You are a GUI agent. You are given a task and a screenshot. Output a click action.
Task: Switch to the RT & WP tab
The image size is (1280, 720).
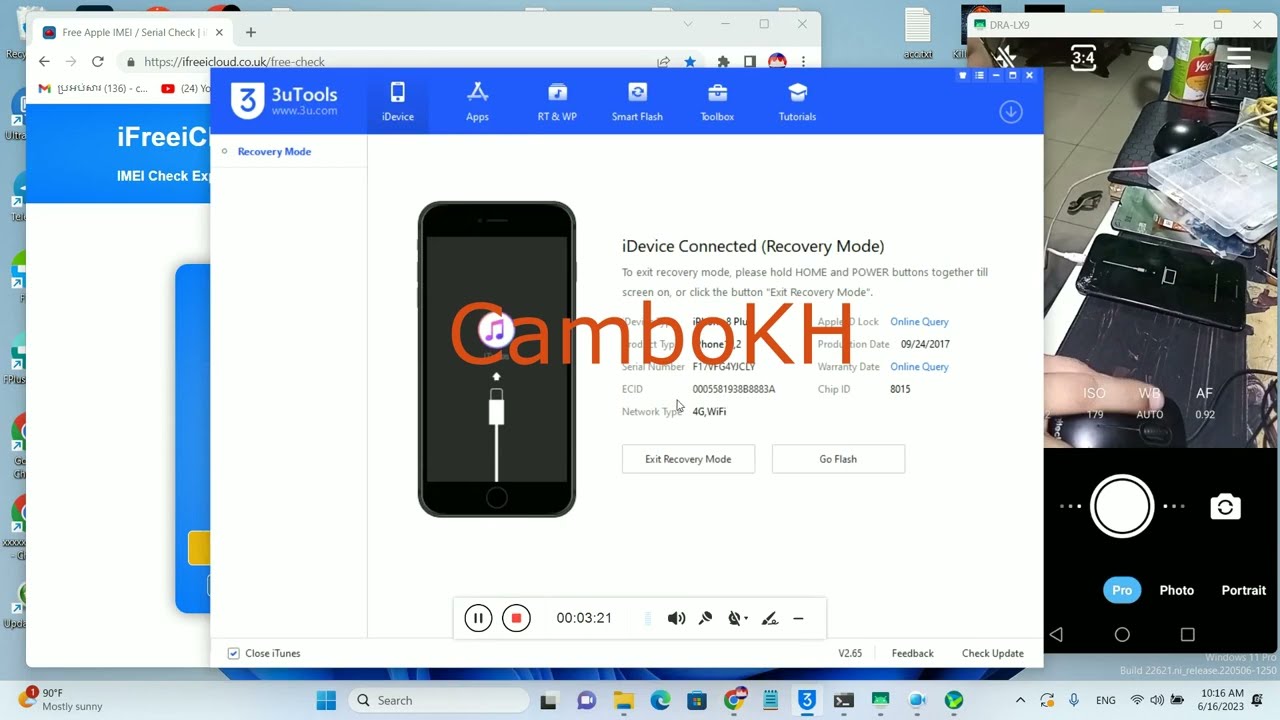[x=557, y=102]
